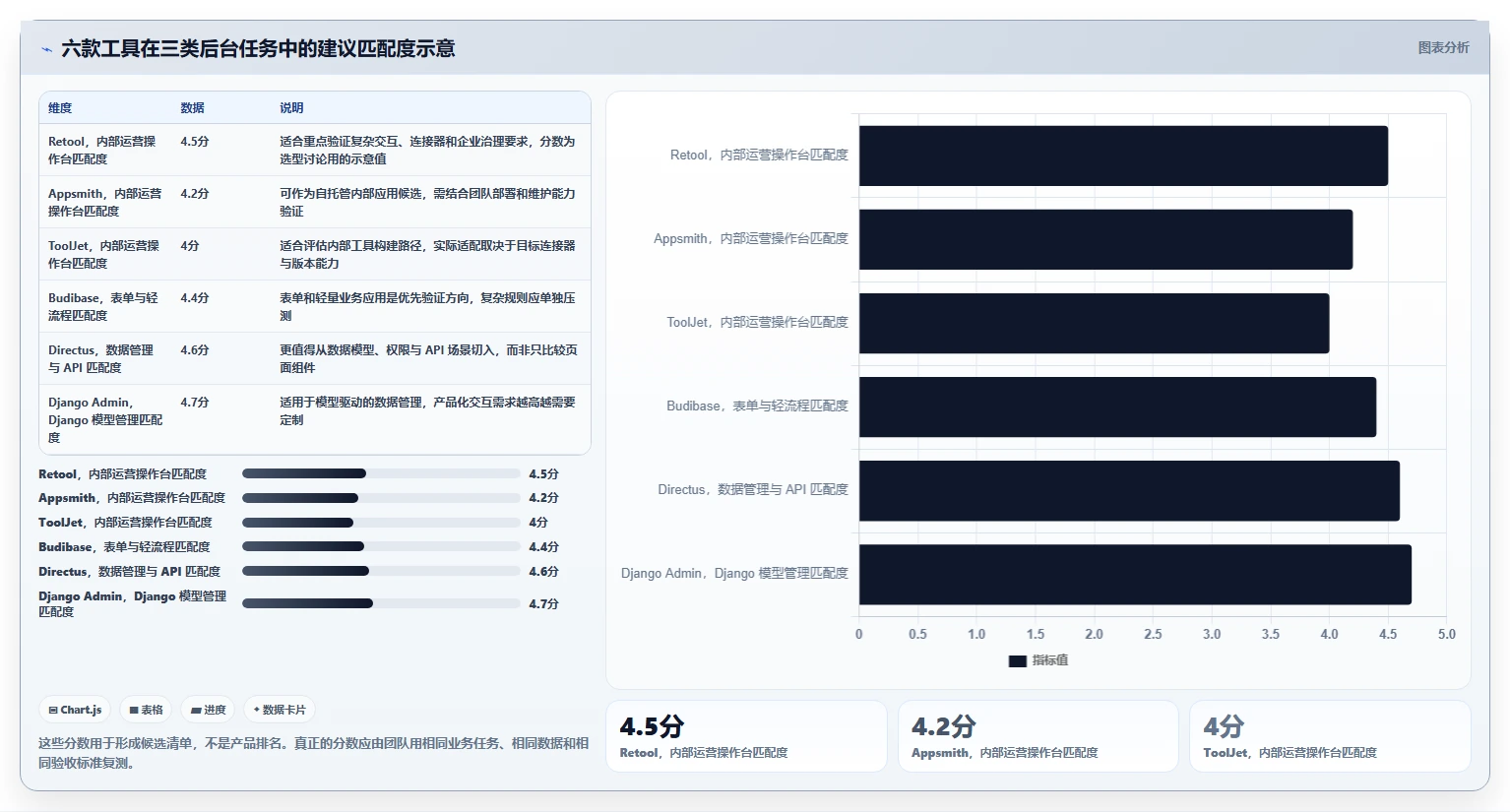Click the 指标值 legend color swatch
1510x812 pixels.
point(1018,661)
